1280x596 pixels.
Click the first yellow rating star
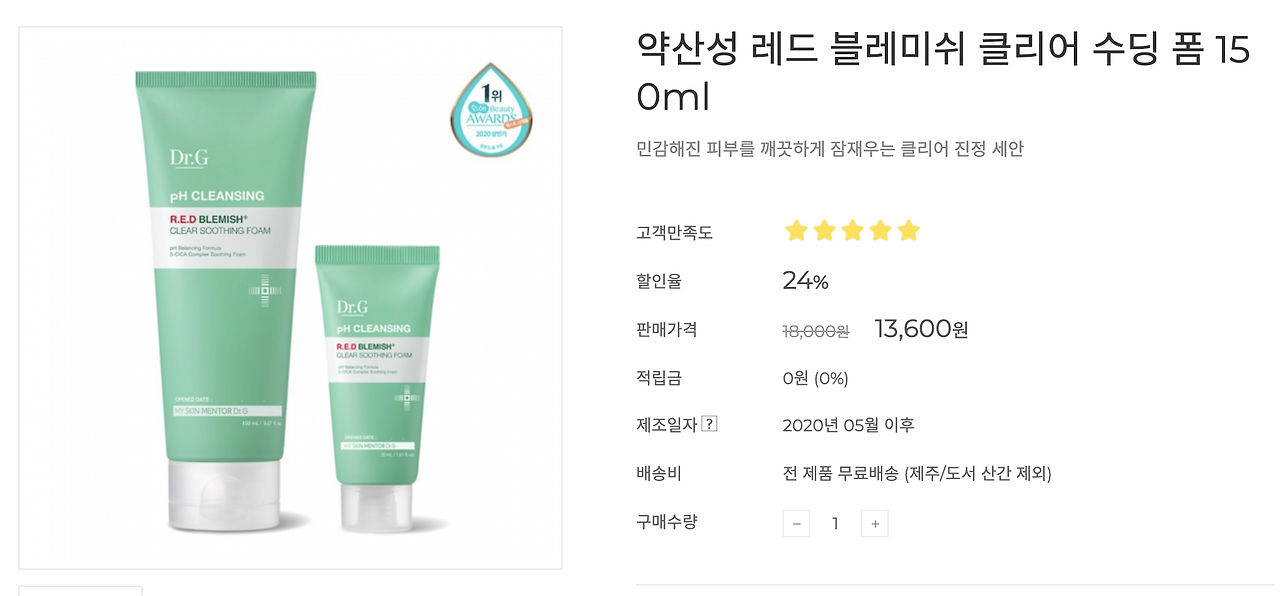coord(796,231)
